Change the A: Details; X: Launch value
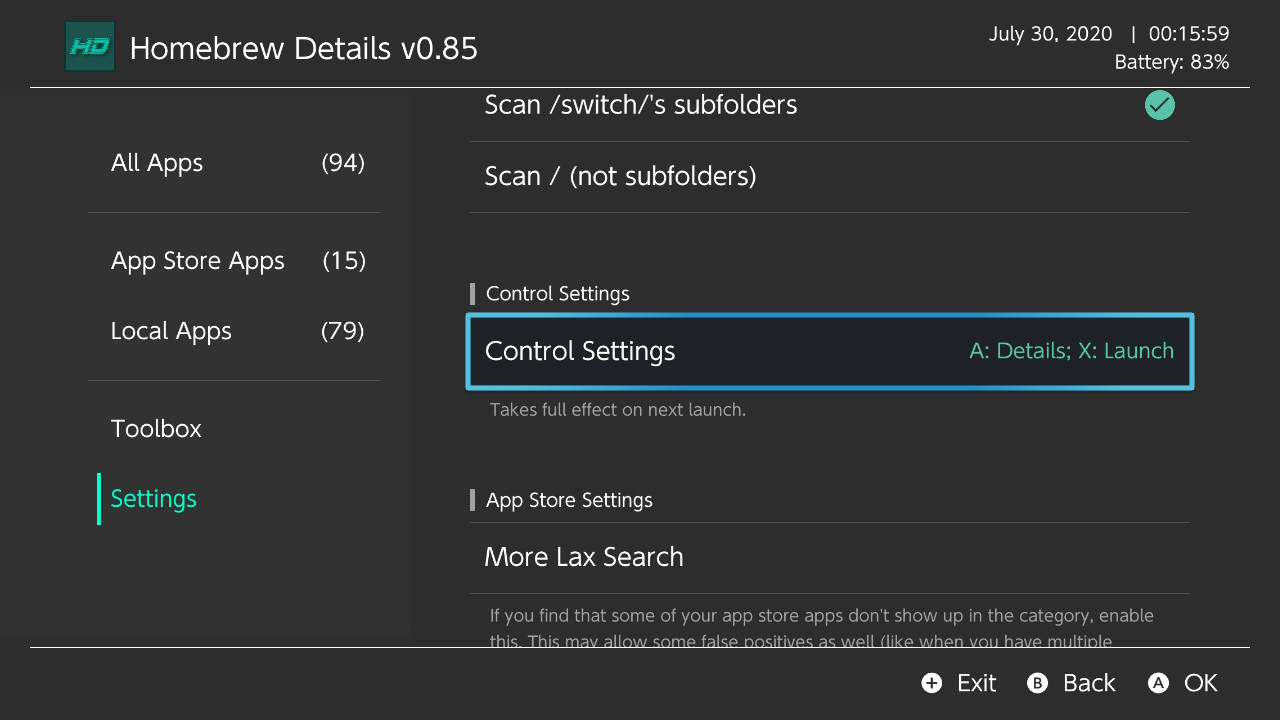 click(x=1071, y=351)
